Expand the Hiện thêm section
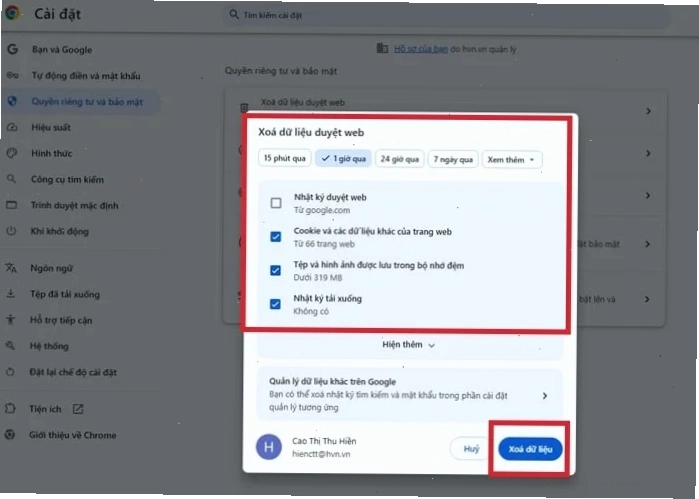699x499 pixels. point(408,345)
